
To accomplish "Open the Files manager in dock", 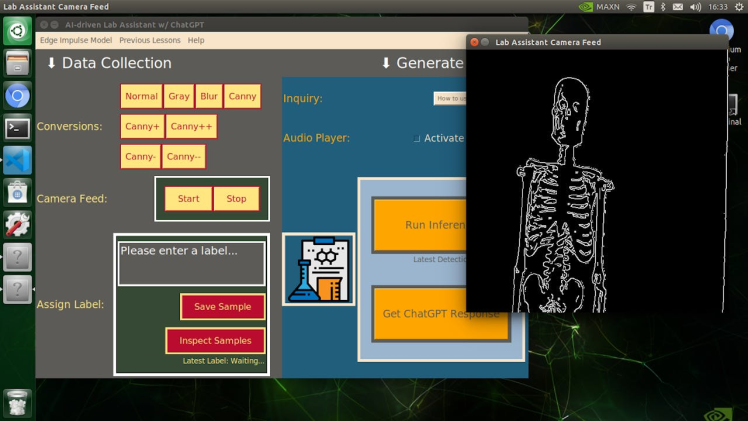I will (x=17, y=64).
